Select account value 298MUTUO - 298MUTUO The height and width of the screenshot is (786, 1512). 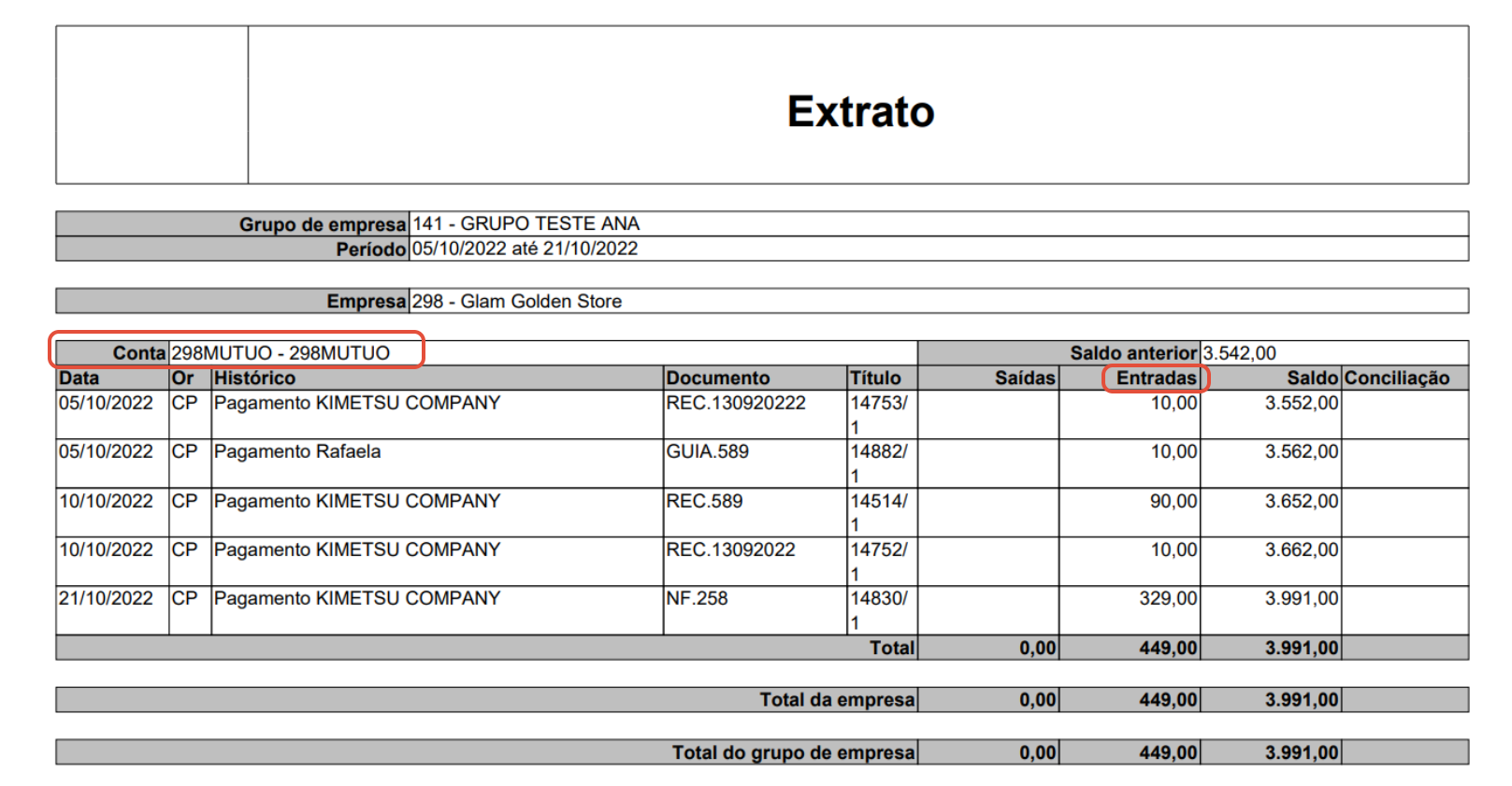coord(281,353)
